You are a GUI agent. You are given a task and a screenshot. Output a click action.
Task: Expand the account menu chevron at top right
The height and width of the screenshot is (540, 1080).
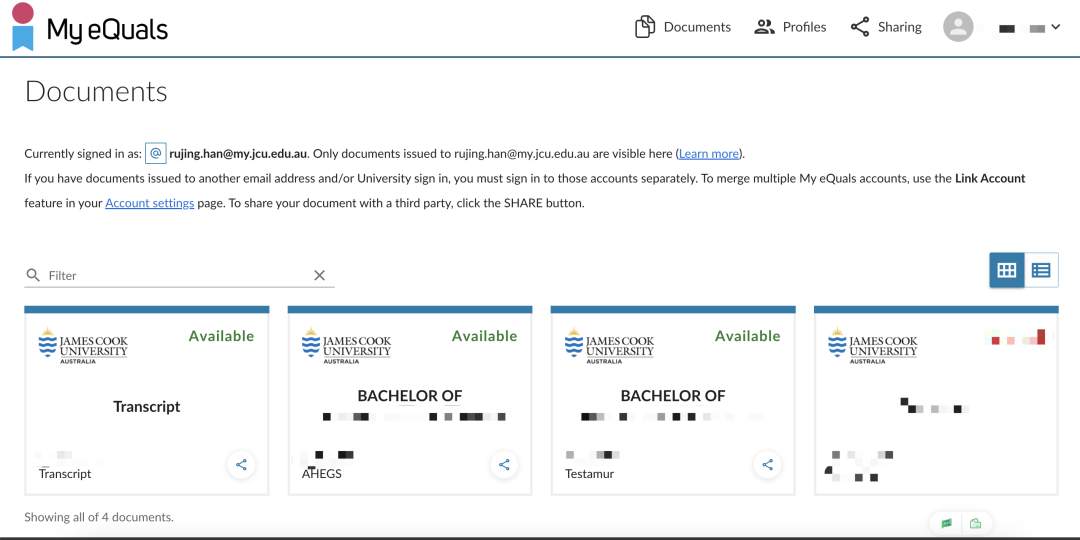(x=1055, y=27)
